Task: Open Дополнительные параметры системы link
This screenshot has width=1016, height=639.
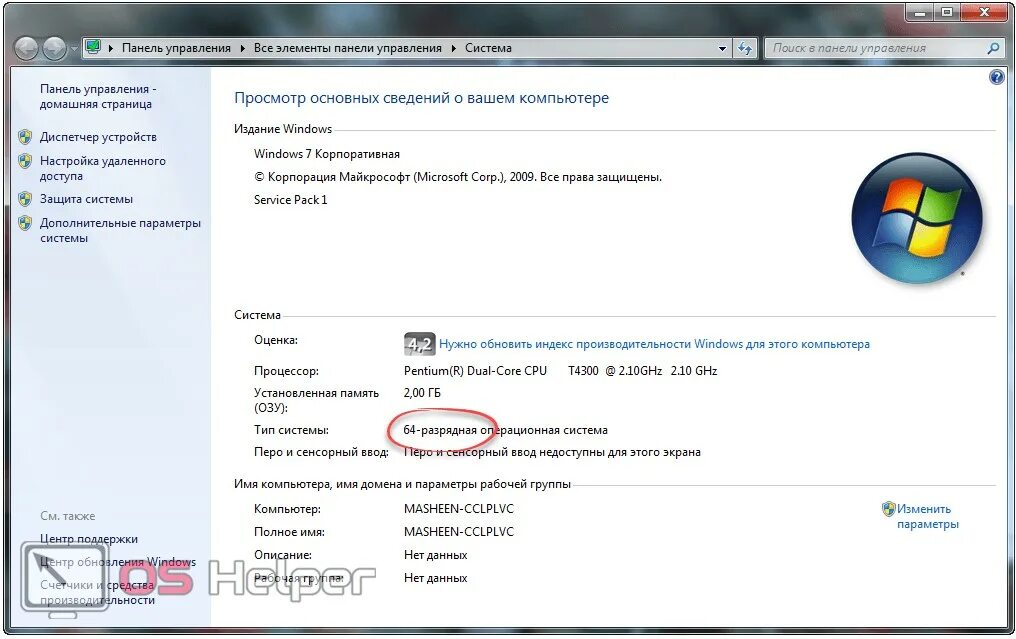Action: pos(120,230)
